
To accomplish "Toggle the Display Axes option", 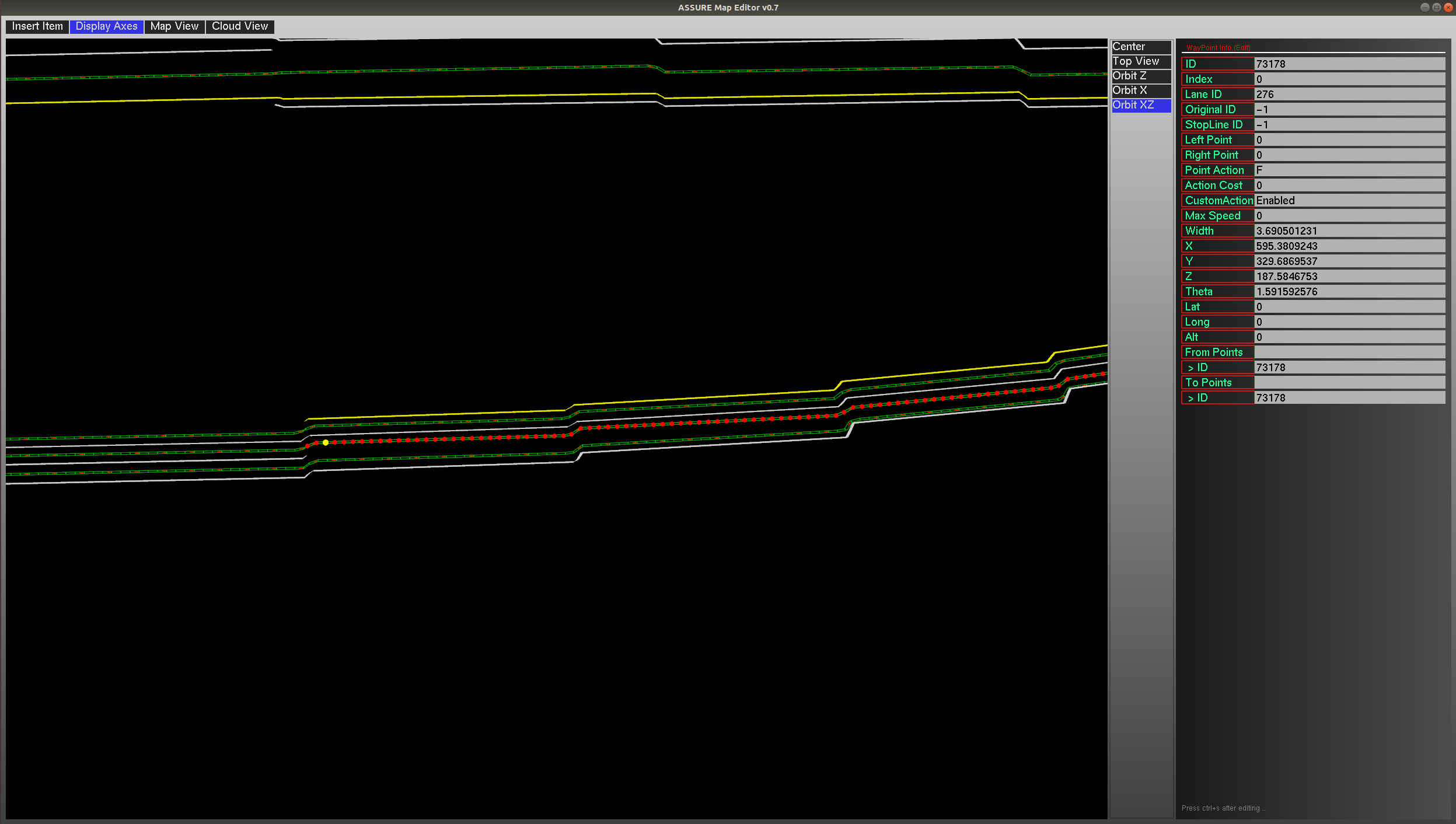I will click(106, 26).
